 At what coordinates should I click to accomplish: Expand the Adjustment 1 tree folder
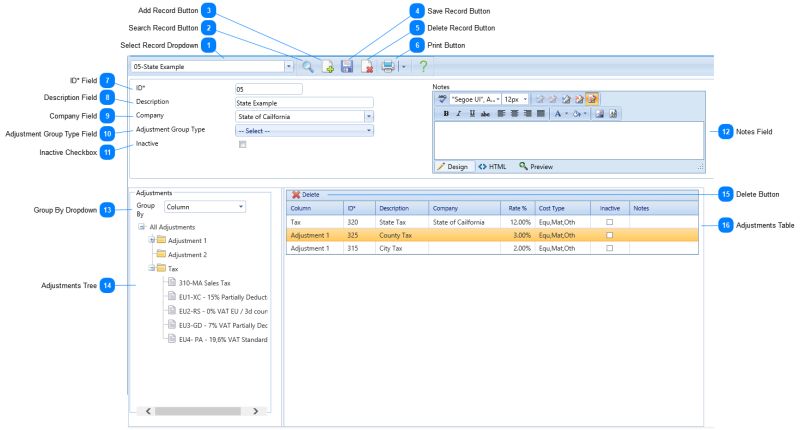[152, 240]
